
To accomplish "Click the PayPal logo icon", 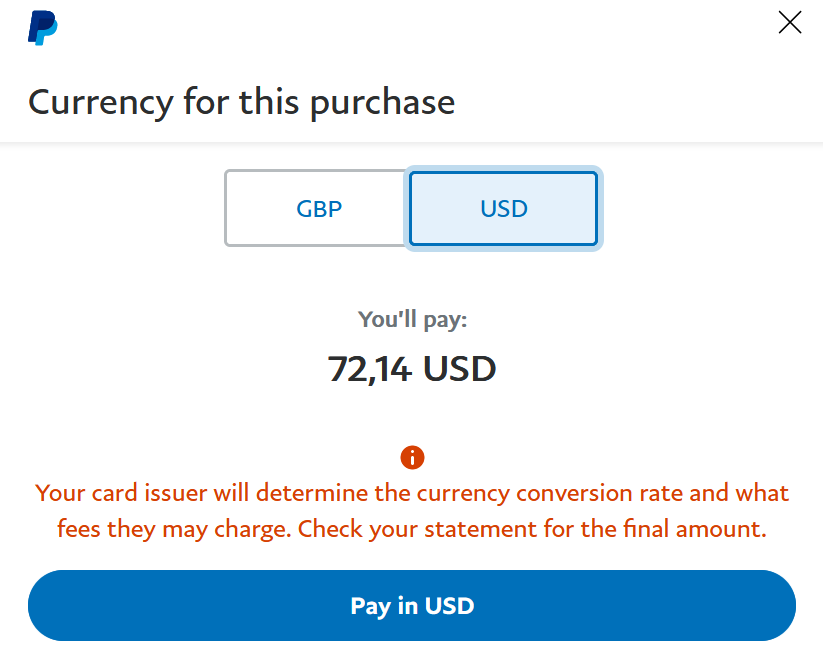I will point(43,28).
